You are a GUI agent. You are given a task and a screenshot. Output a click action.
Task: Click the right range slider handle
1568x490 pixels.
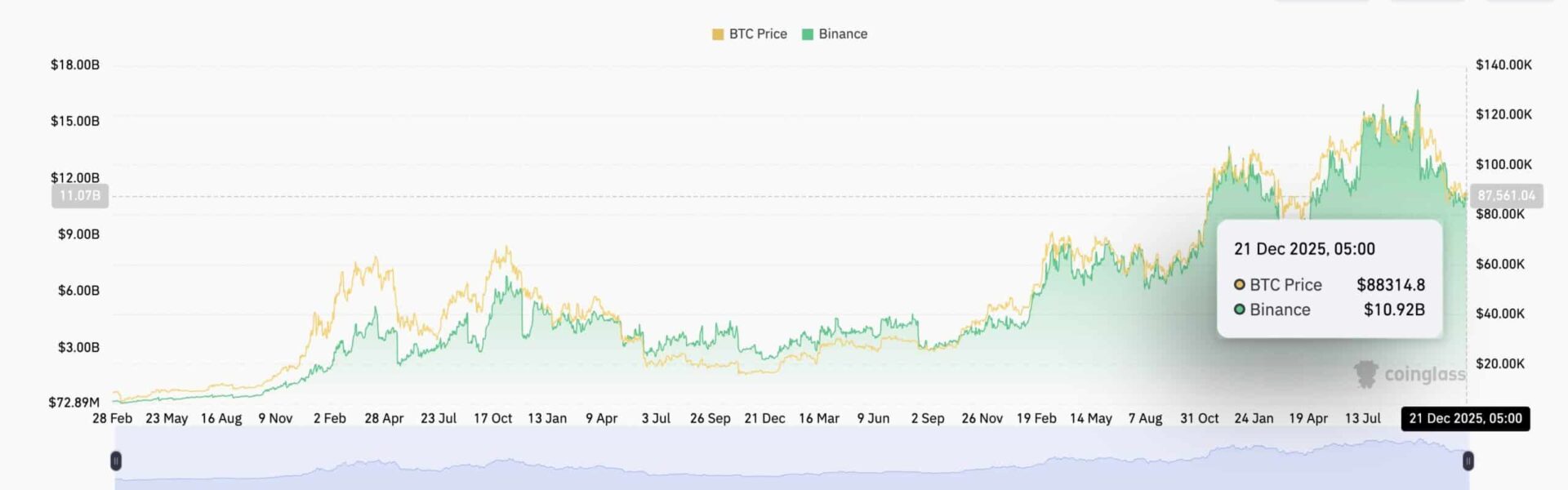click(x=1468, y=461)
